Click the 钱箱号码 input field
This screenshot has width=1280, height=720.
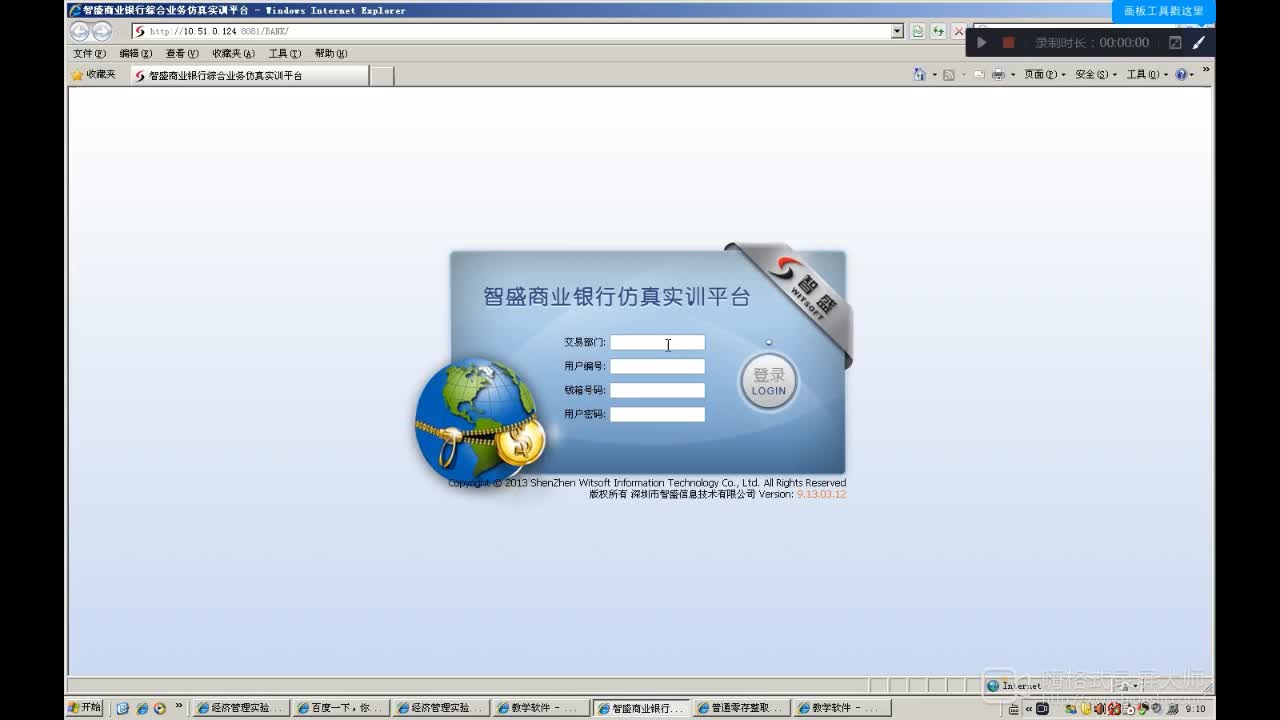click(x=657, y=390)
